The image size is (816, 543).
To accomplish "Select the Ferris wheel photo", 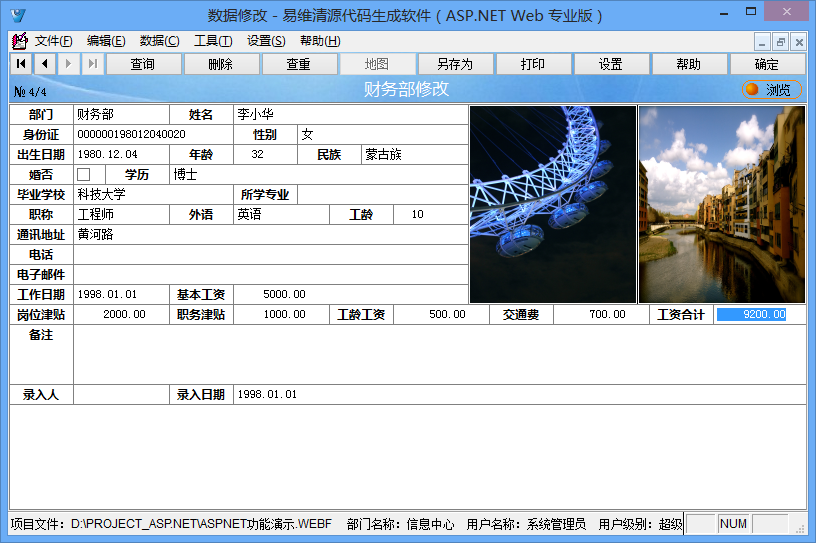I will point(552,204).
